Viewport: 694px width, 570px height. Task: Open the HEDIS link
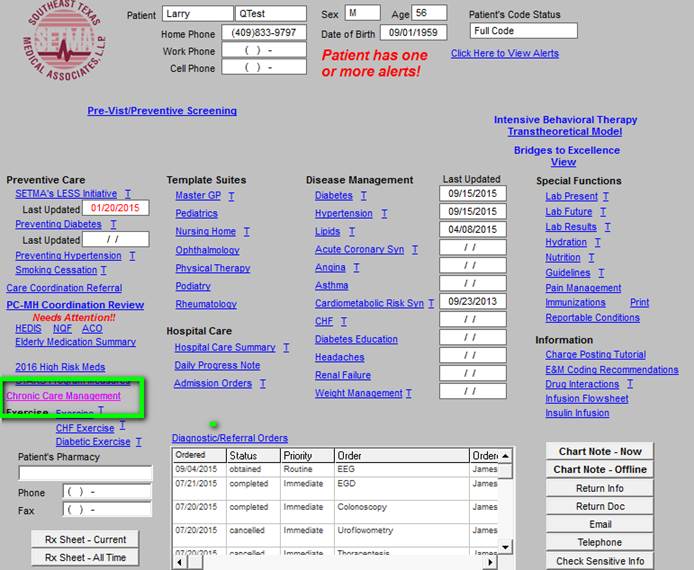28,329
